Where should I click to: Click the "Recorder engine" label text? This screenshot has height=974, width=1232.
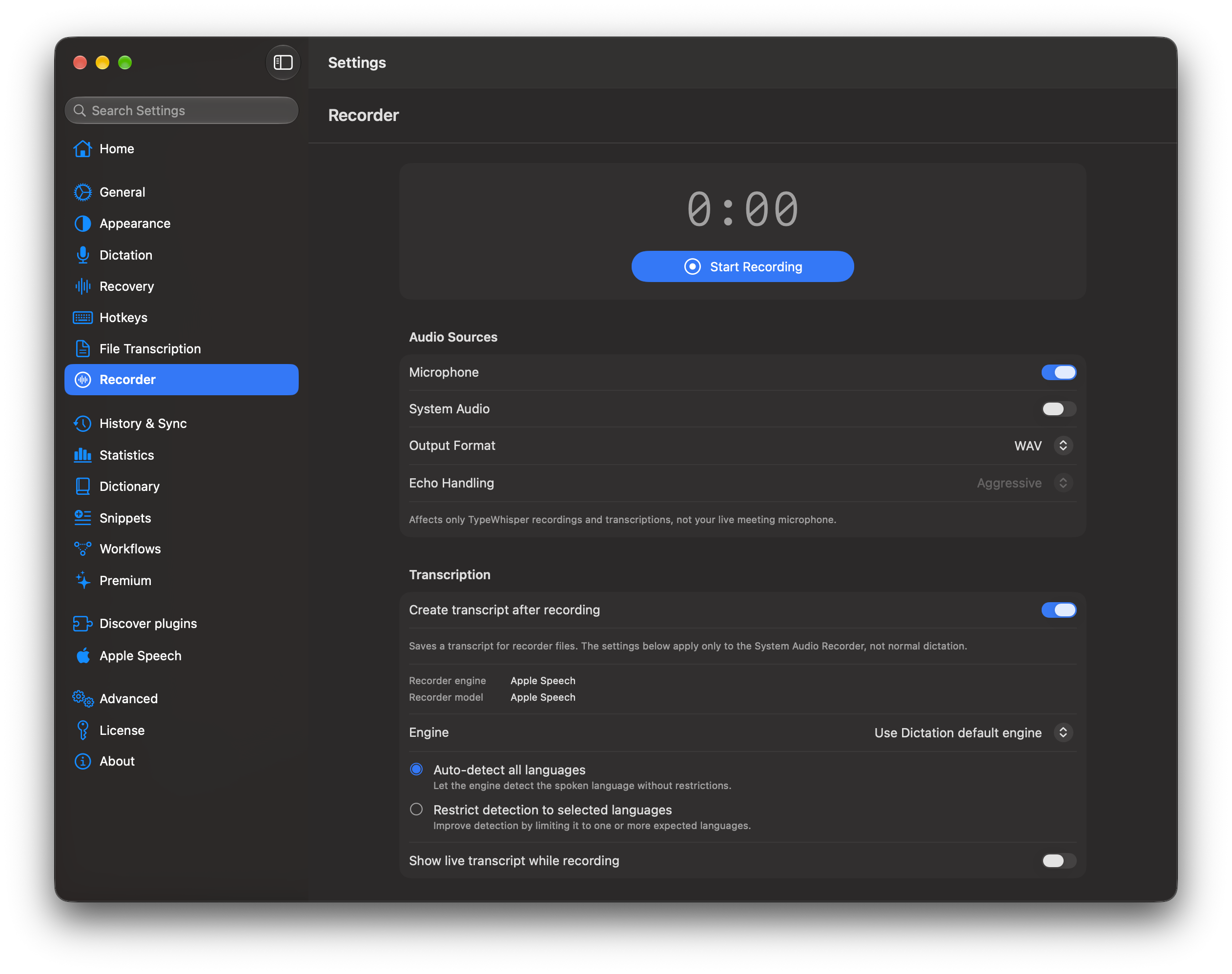pos(447,681)
